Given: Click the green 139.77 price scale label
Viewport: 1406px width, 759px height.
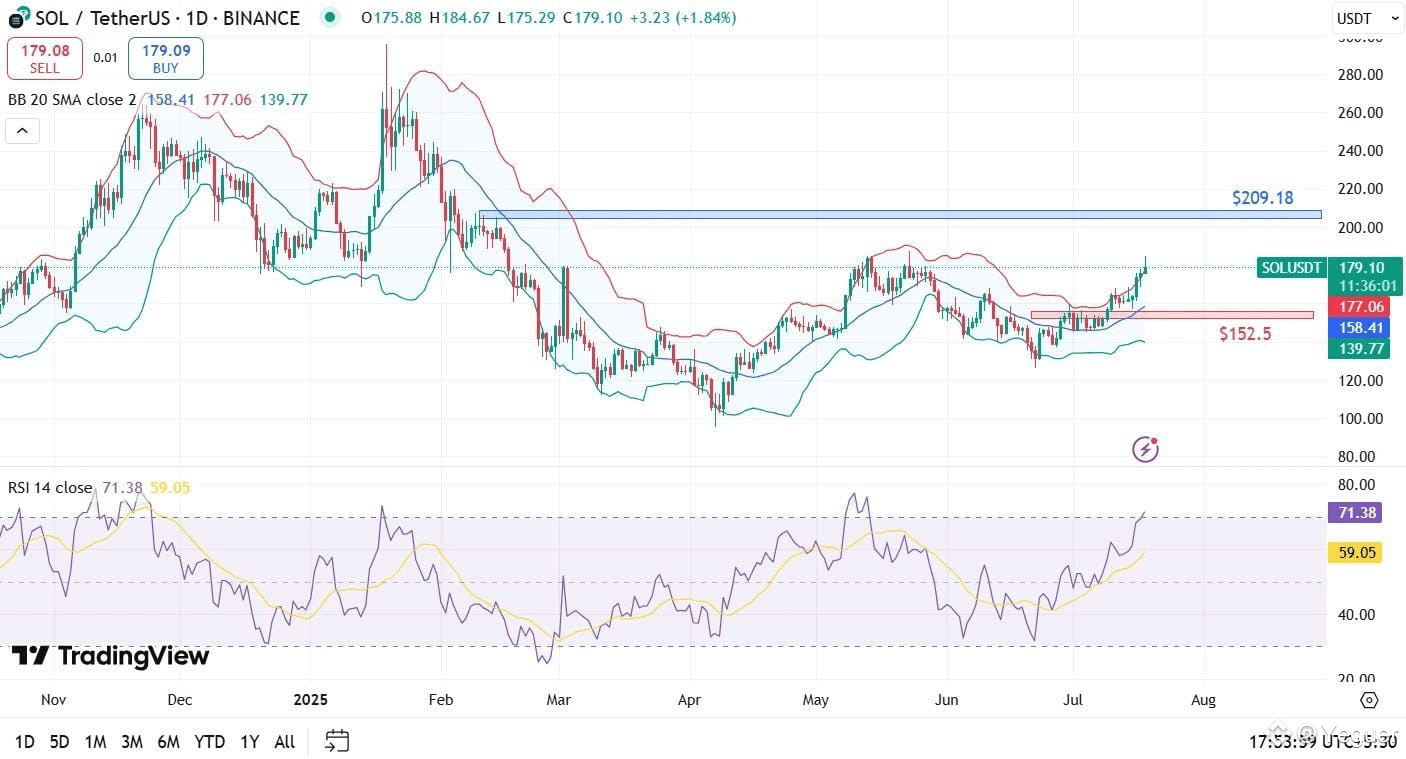Looking at the screenshot, I should pyautogui.click(x=1361, y=349).
